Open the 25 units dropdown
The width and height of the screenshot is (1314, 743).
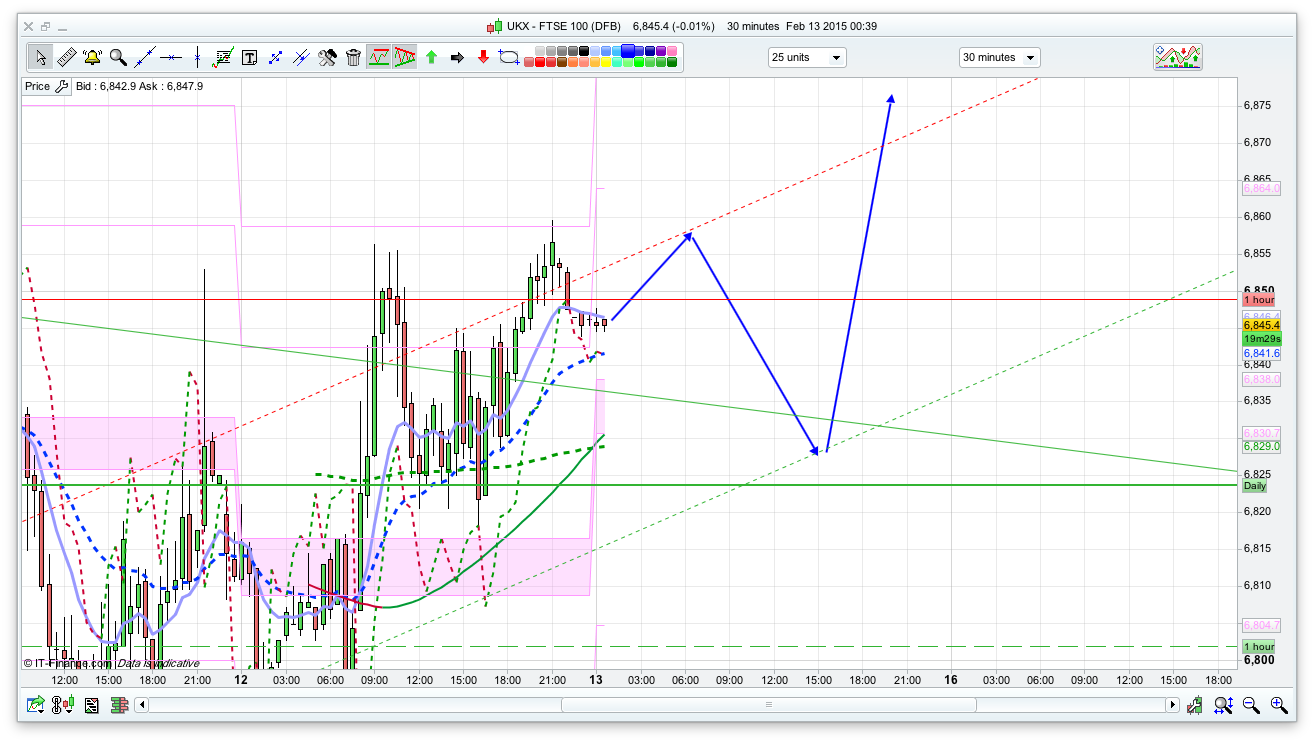click(x=807, y=58)
